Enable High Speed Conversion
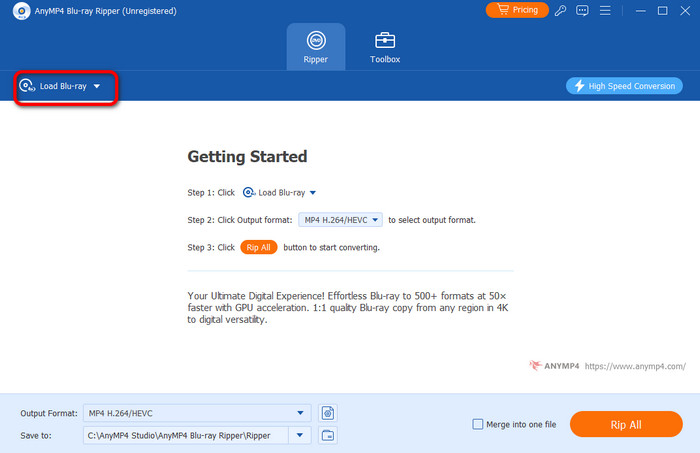 pyautogui.click(x=624, y=86)
